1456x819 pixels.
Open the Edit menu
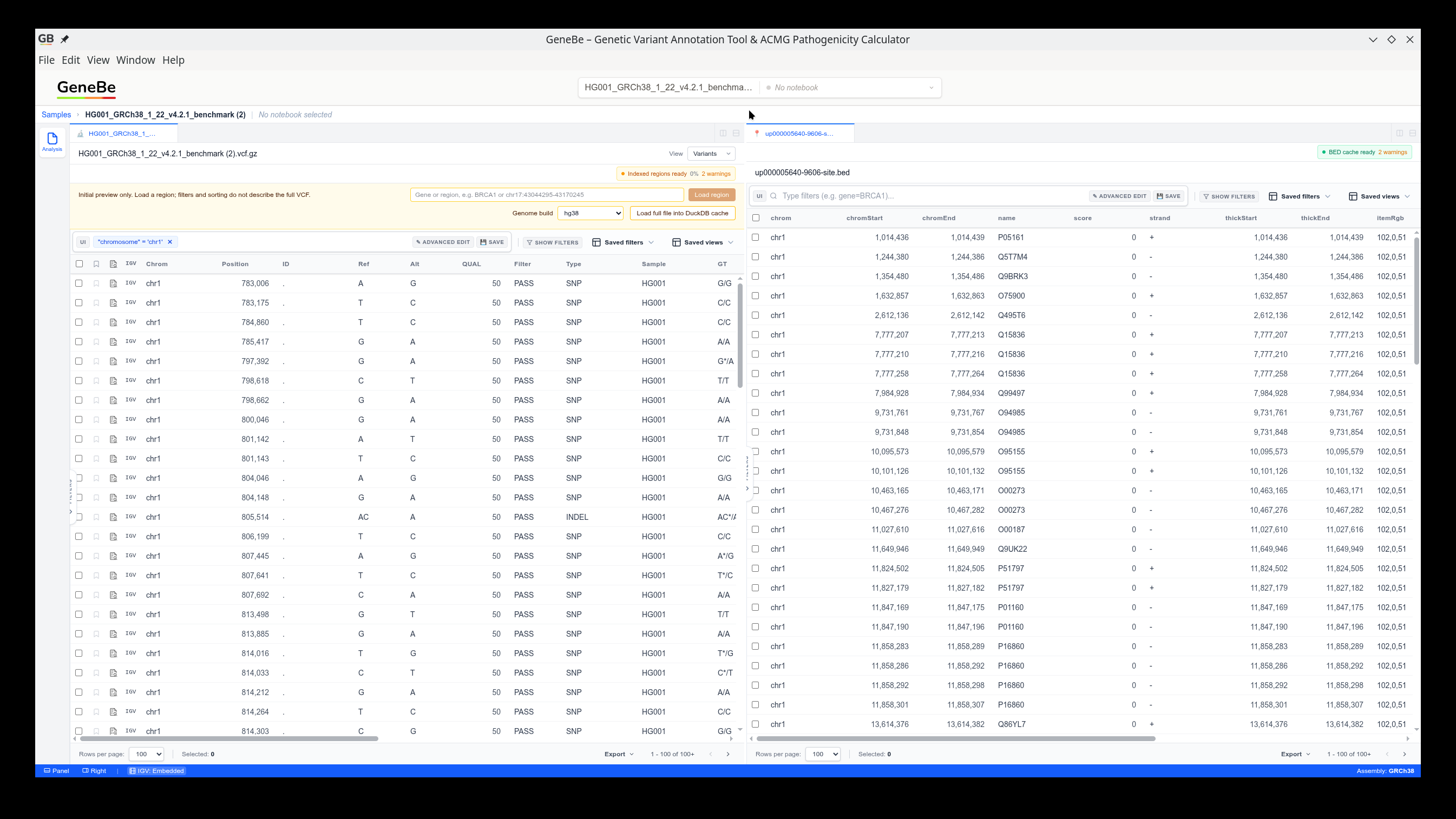[x=71, y=60]
